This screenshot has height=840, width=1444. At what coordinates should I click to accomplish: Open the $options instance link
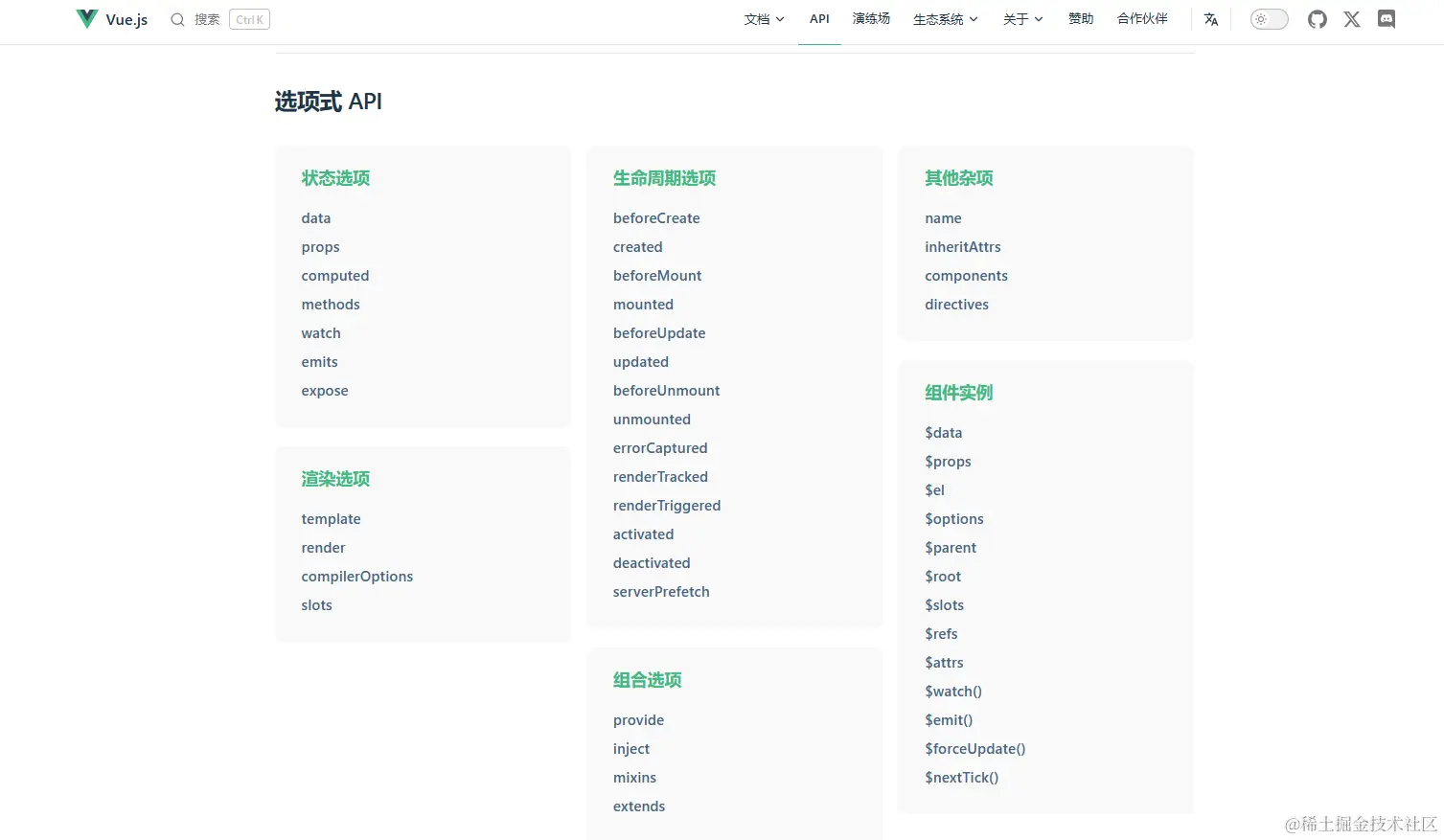[954, 519]
